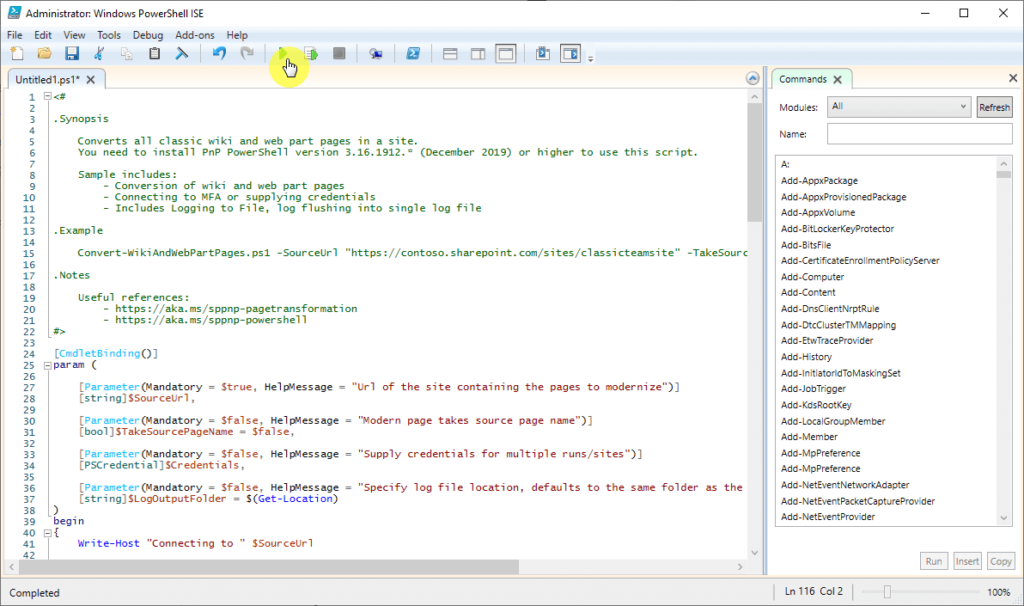Copy selection using toolbar copy icon
The height and width of the screenshot is (606, 1024).
coord(127,54)
